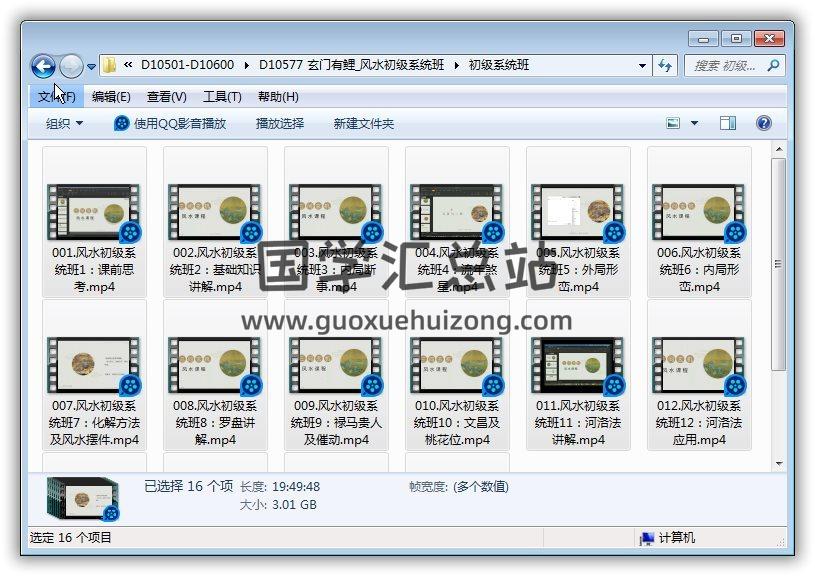Open the 文件(F) menu

(x=57, y=97)
